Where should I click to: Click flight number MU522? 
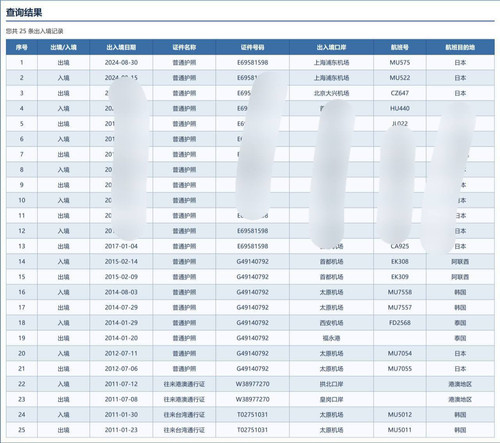pyautogui.click(x=400, y=78)
